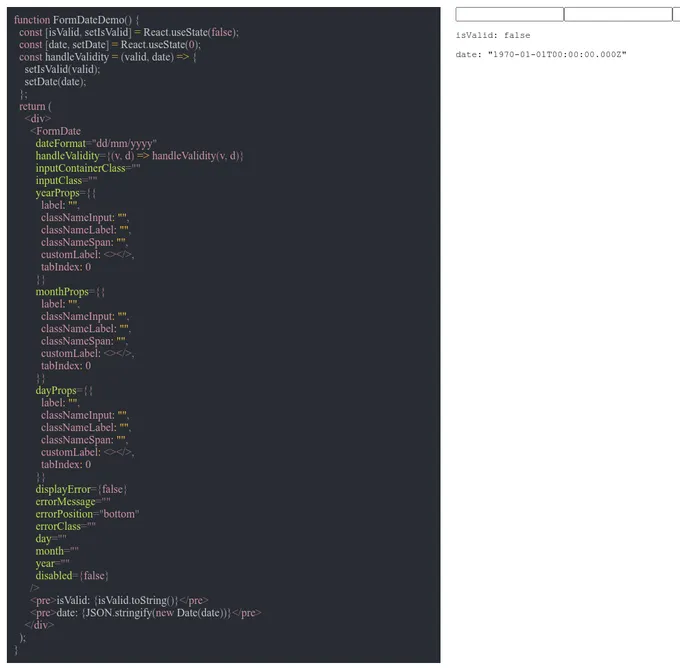The height and width of the screenshot is (670, 680).
Task: Click the 'function FormDateDemo()' code line
Action: (77, 20)
